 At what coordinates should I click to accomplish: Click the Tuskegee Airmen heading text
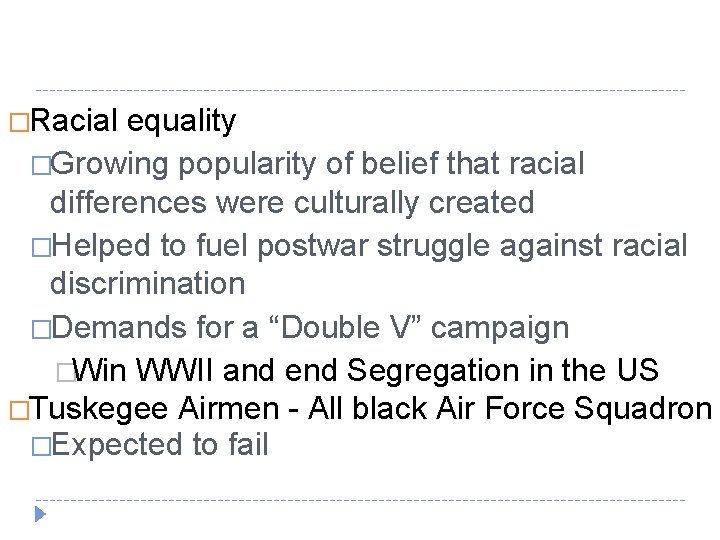pos(155,409)
